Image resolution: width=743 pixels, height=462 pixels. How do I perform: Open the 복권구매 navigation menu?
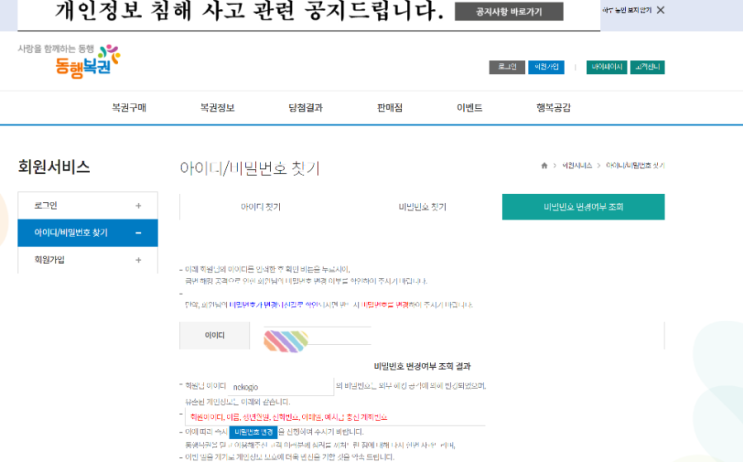click(x=129, y=108)
